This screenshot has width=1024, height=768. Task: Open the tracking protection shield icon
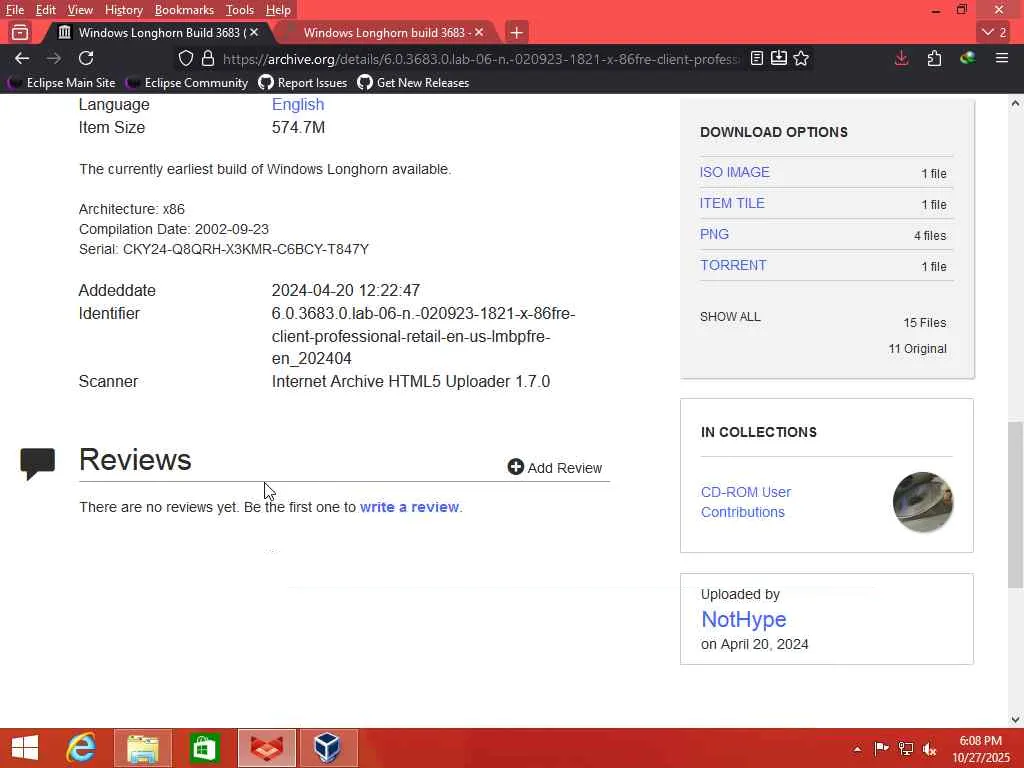[186, 59]
